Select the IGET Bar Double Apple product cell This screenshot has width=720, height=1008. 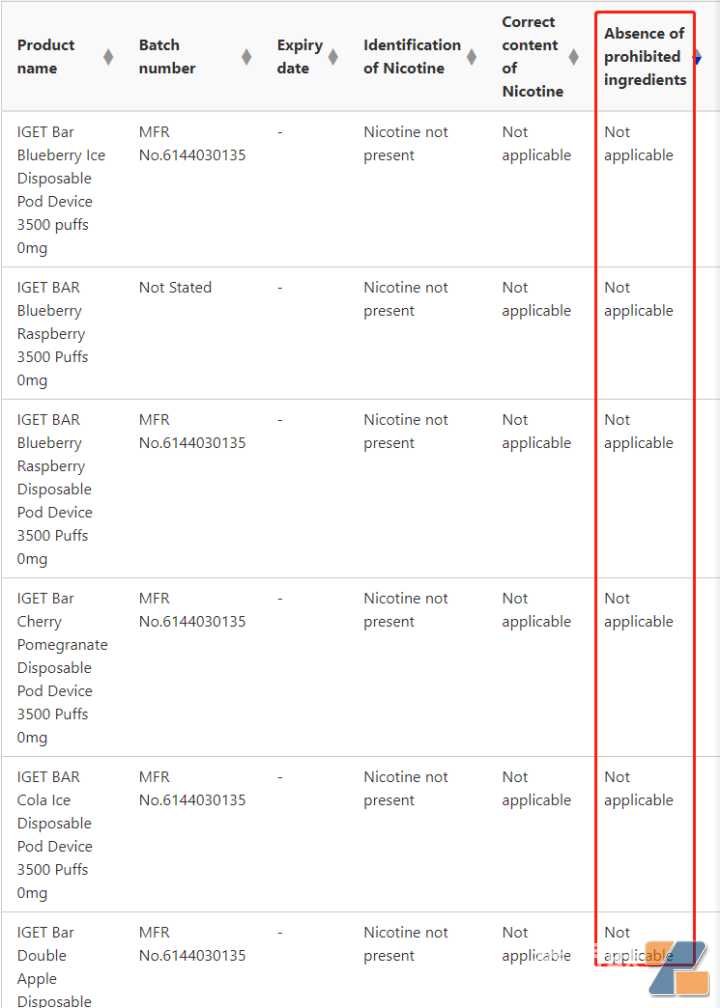[50, 967]
